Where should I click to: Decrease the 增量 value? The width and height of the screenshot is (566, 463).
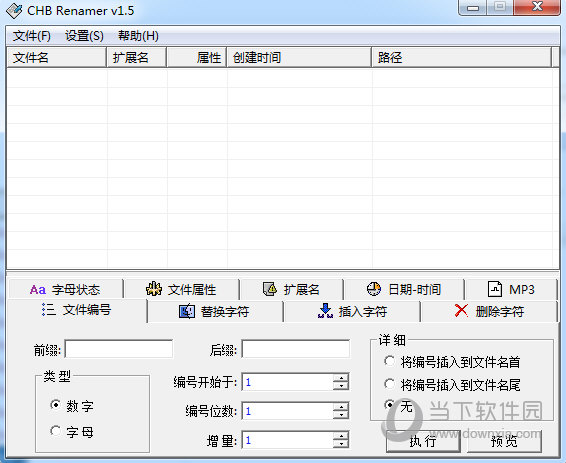coord(341,444)
